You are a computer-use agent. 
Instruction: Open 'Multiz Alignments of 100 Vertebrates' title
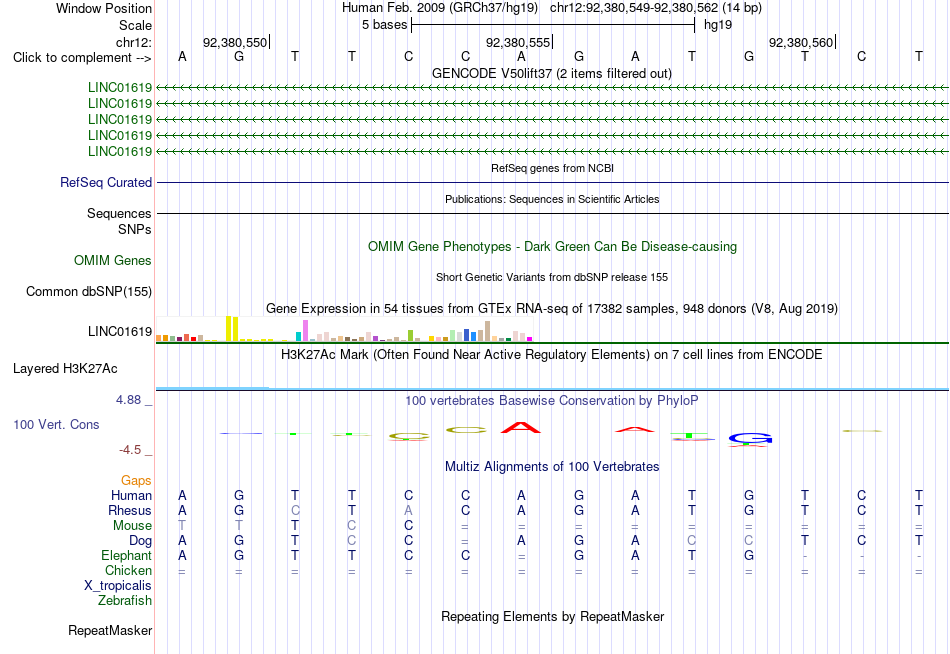[x=552, y=467]
